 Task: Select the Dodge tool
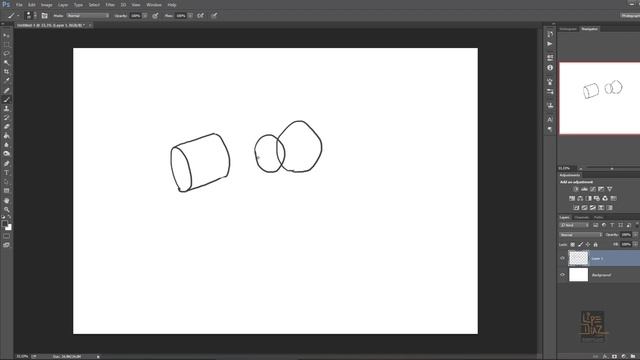tap(7, 153)
